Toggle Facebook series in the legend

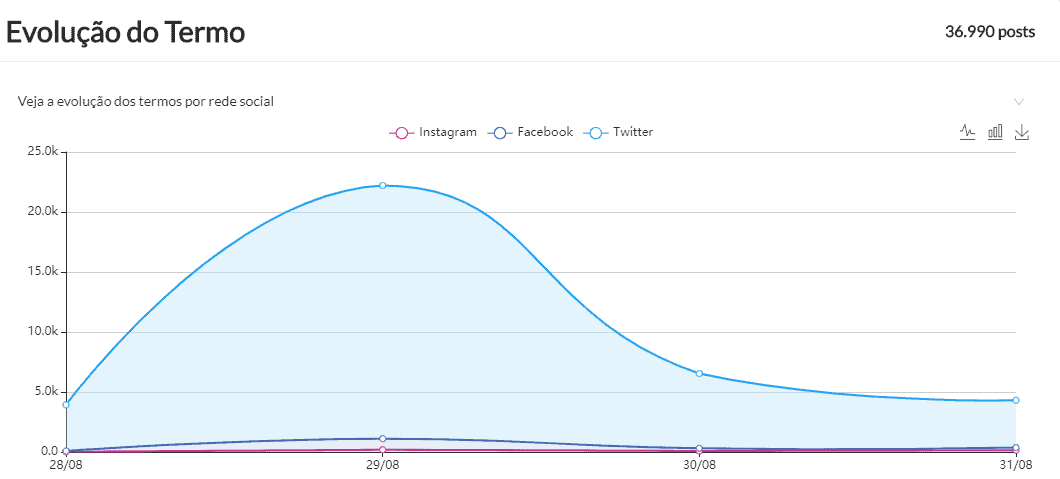click(532, 132)
